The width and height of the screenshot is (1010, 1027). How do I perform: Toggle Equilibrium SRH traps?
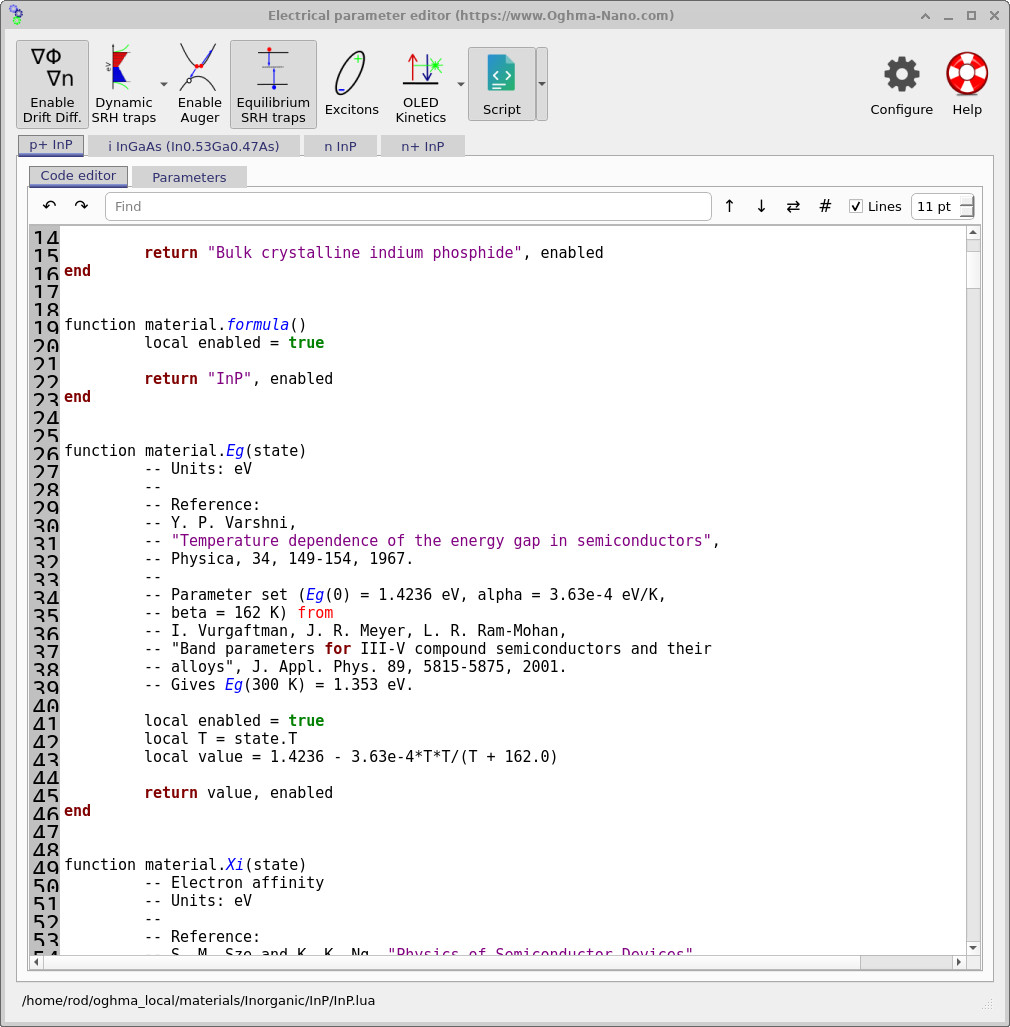tap(273, 84)
